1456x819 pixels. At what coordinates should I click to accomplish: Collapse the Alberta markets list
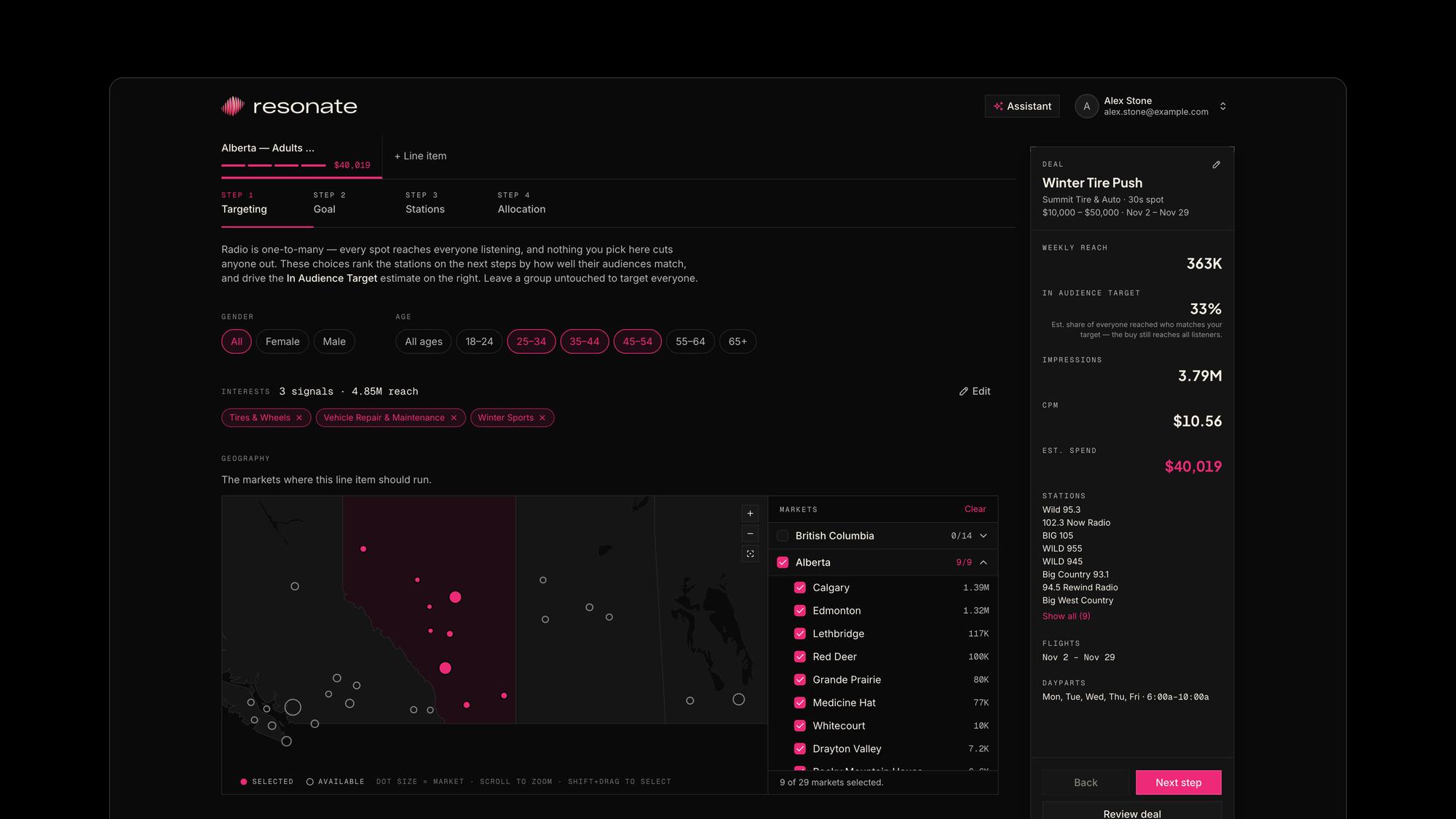pyautogui.click(x=984, y=563)
